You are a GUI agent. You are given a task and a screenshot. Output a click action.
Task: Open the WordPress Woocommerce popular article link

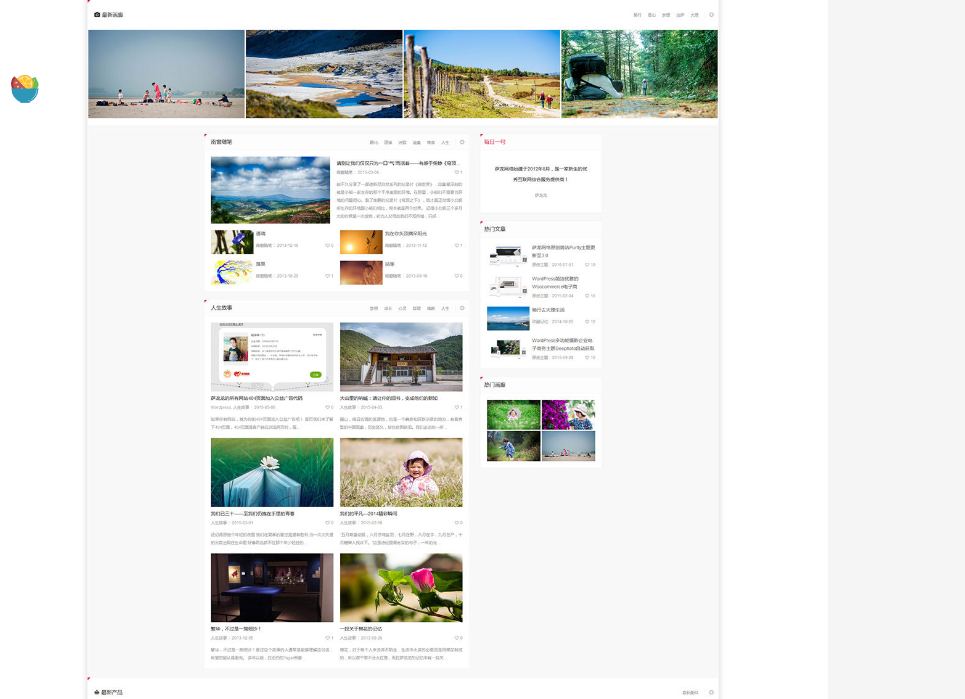pyautogui.click(x=563, y=282)
